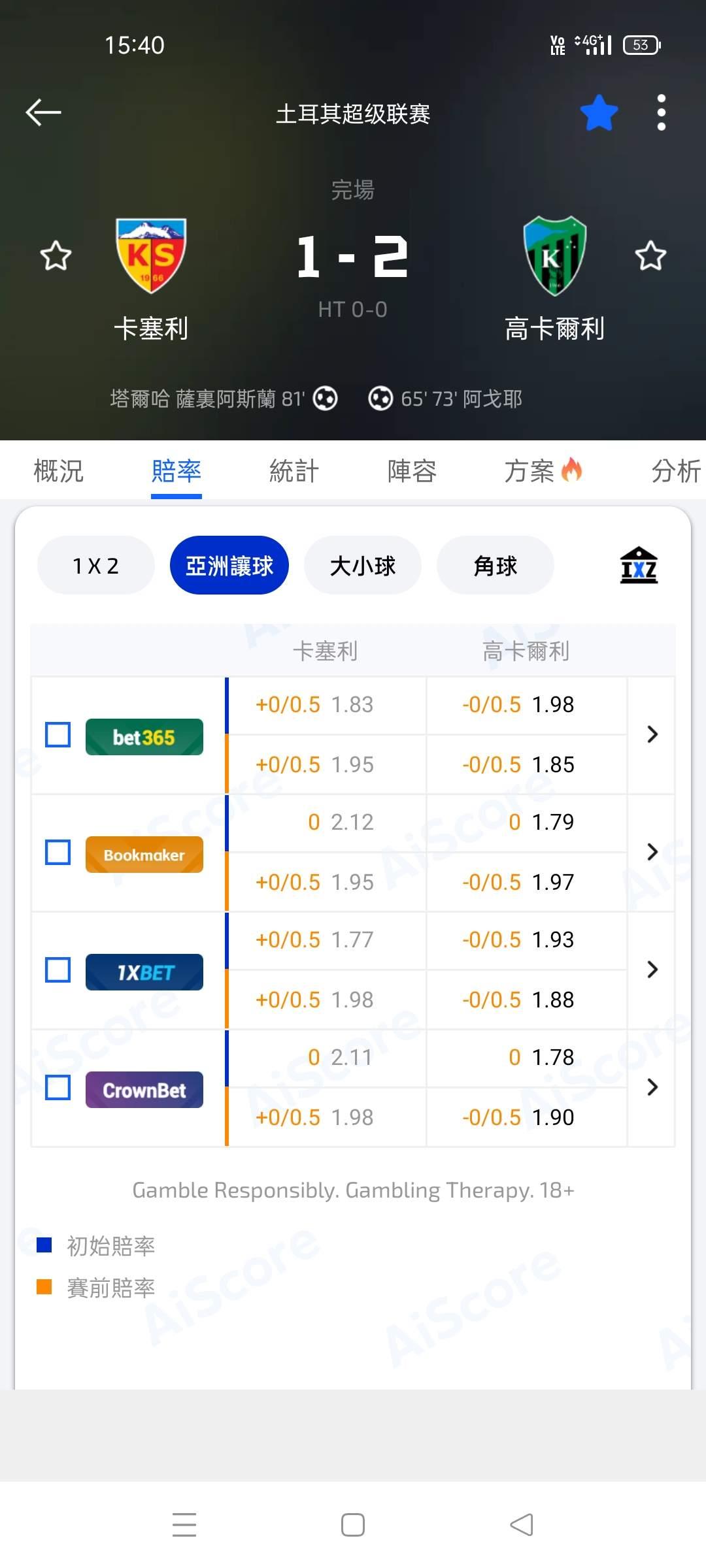Tap 1XBET initial odds 1.77
706x1568 pixels.
[x=352, y=939]
